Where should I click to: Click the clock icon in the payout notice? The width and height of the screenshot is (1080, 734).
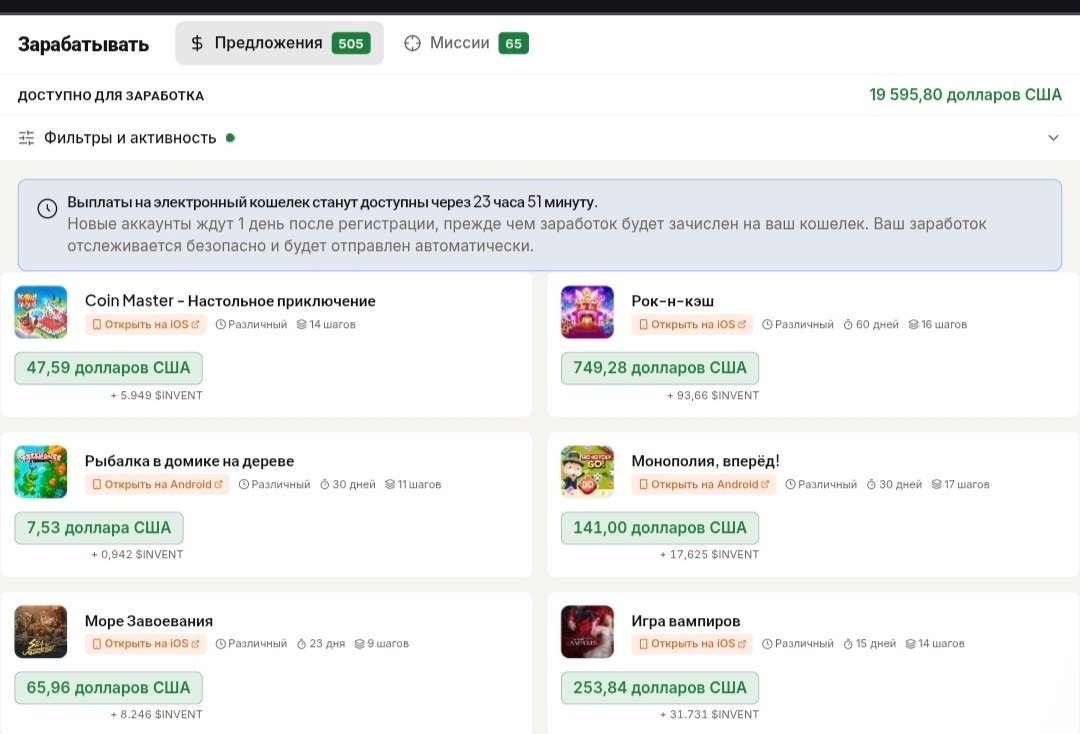click(x=47, y=209)
